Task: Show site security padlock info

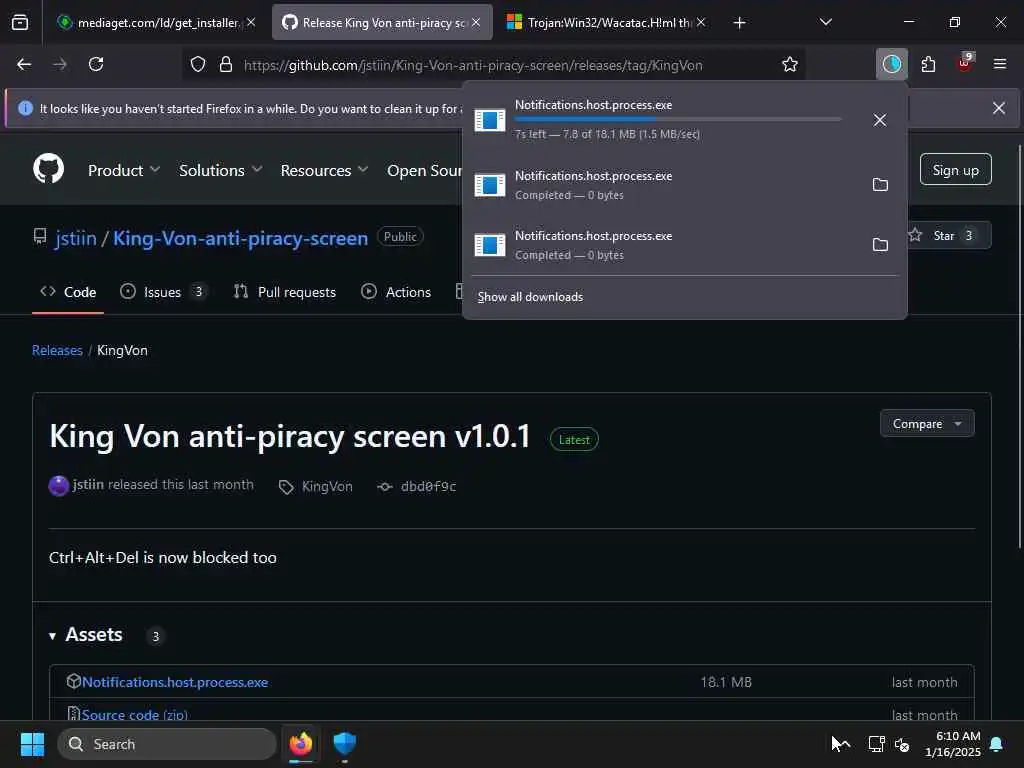Action: tap(226, 65)
